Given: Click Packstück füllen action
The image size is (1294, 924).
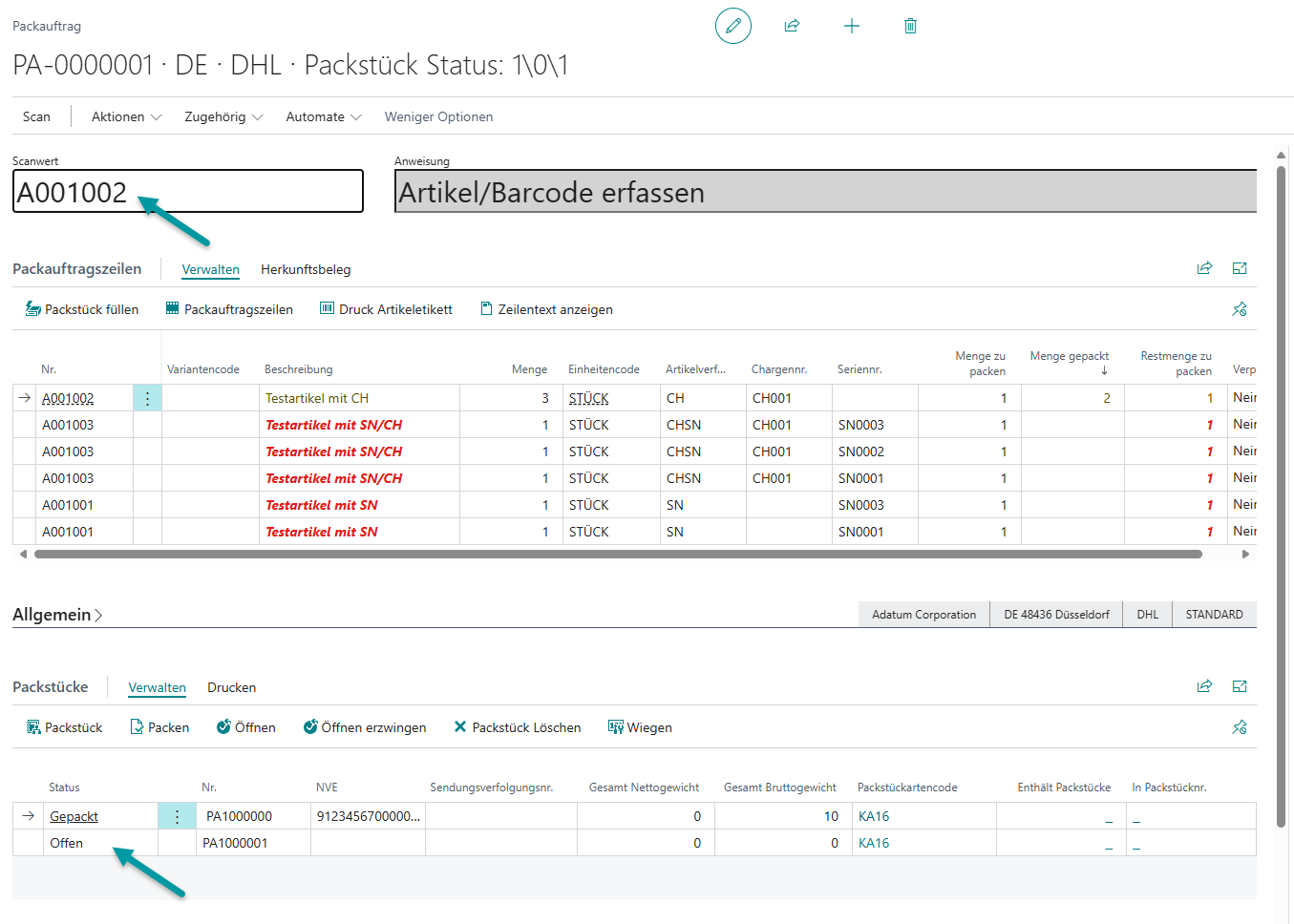Looking at the screenshot, I should [x=82, y=309].
